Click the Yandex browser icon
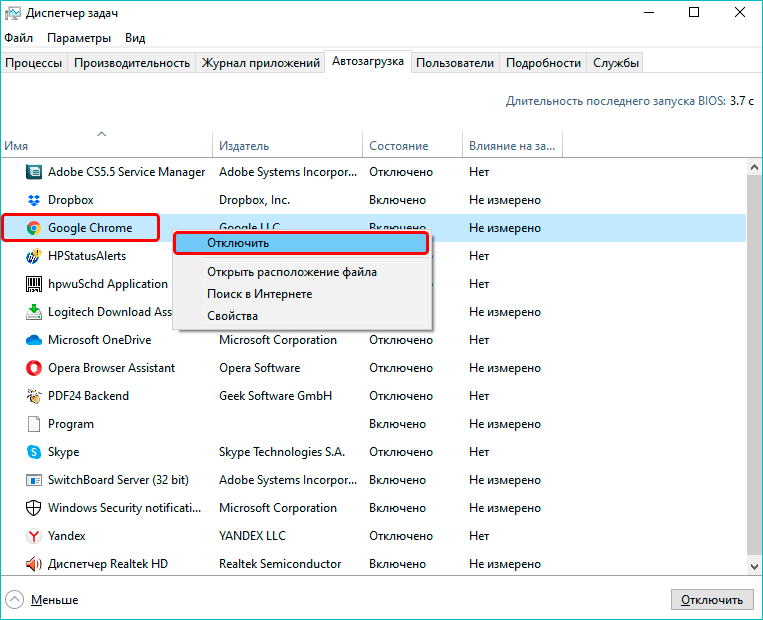 34,536
